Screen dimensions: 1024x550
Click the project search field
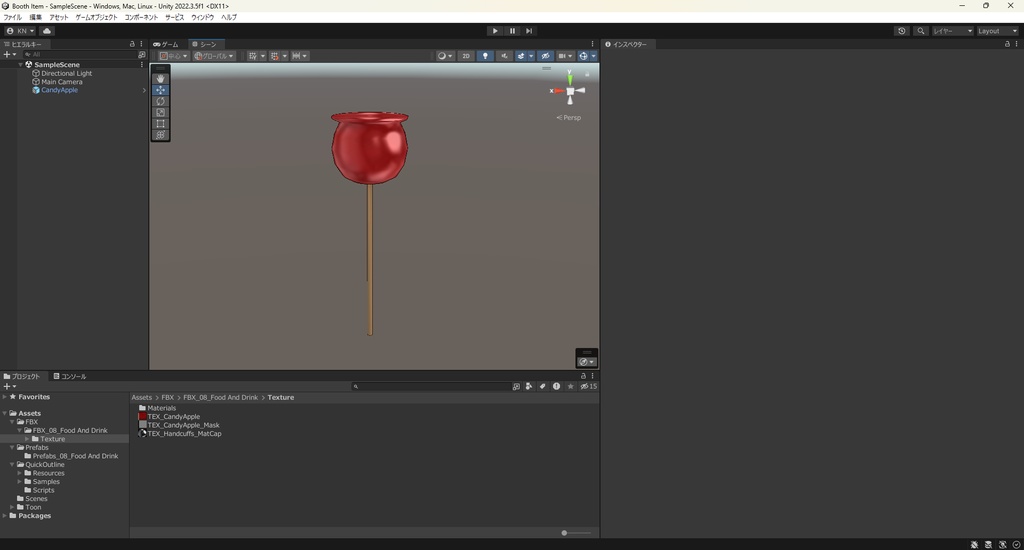(430, 386)
